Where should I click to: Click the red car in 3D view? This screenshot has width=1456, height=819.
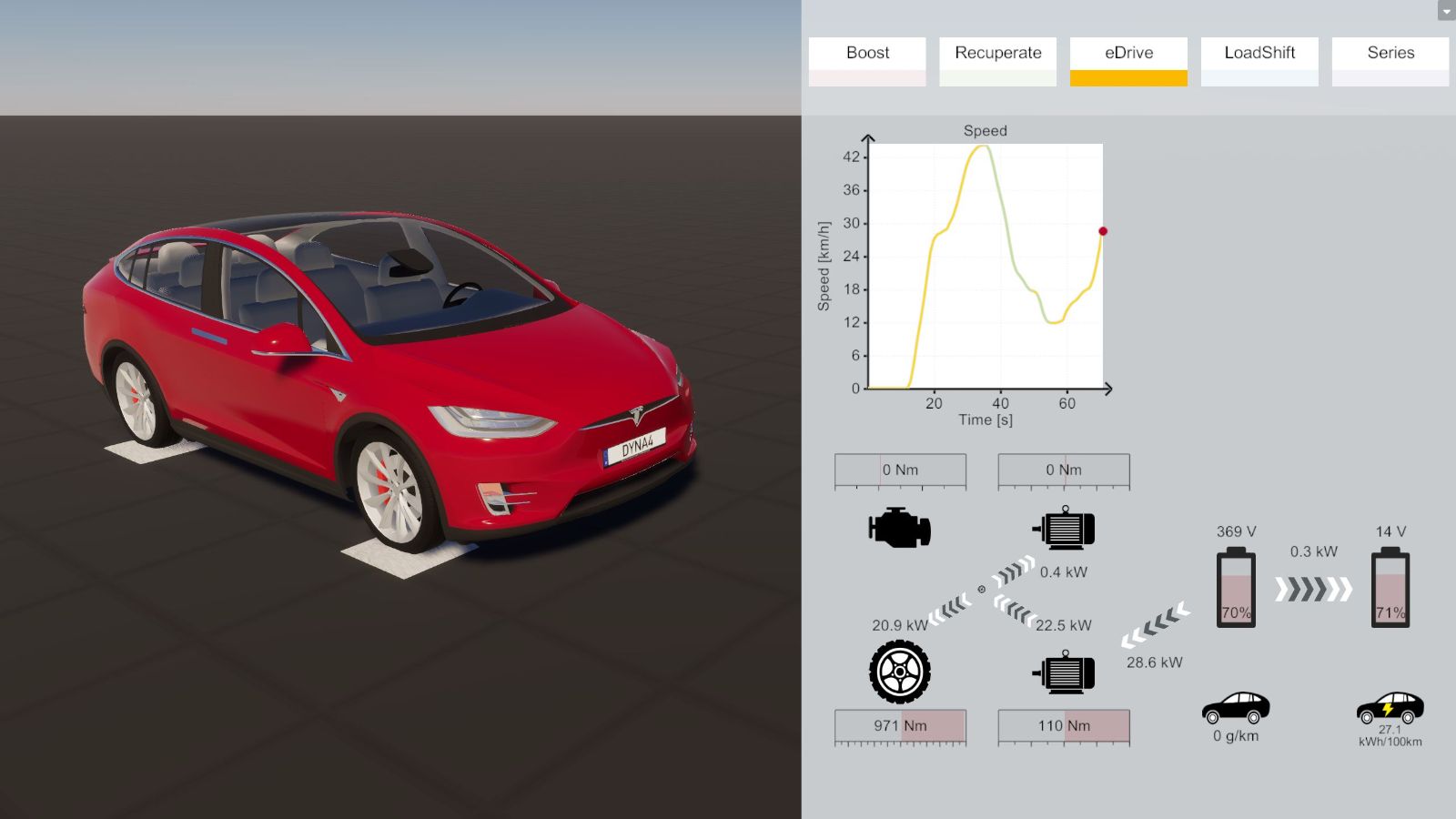tap(389, 382)
